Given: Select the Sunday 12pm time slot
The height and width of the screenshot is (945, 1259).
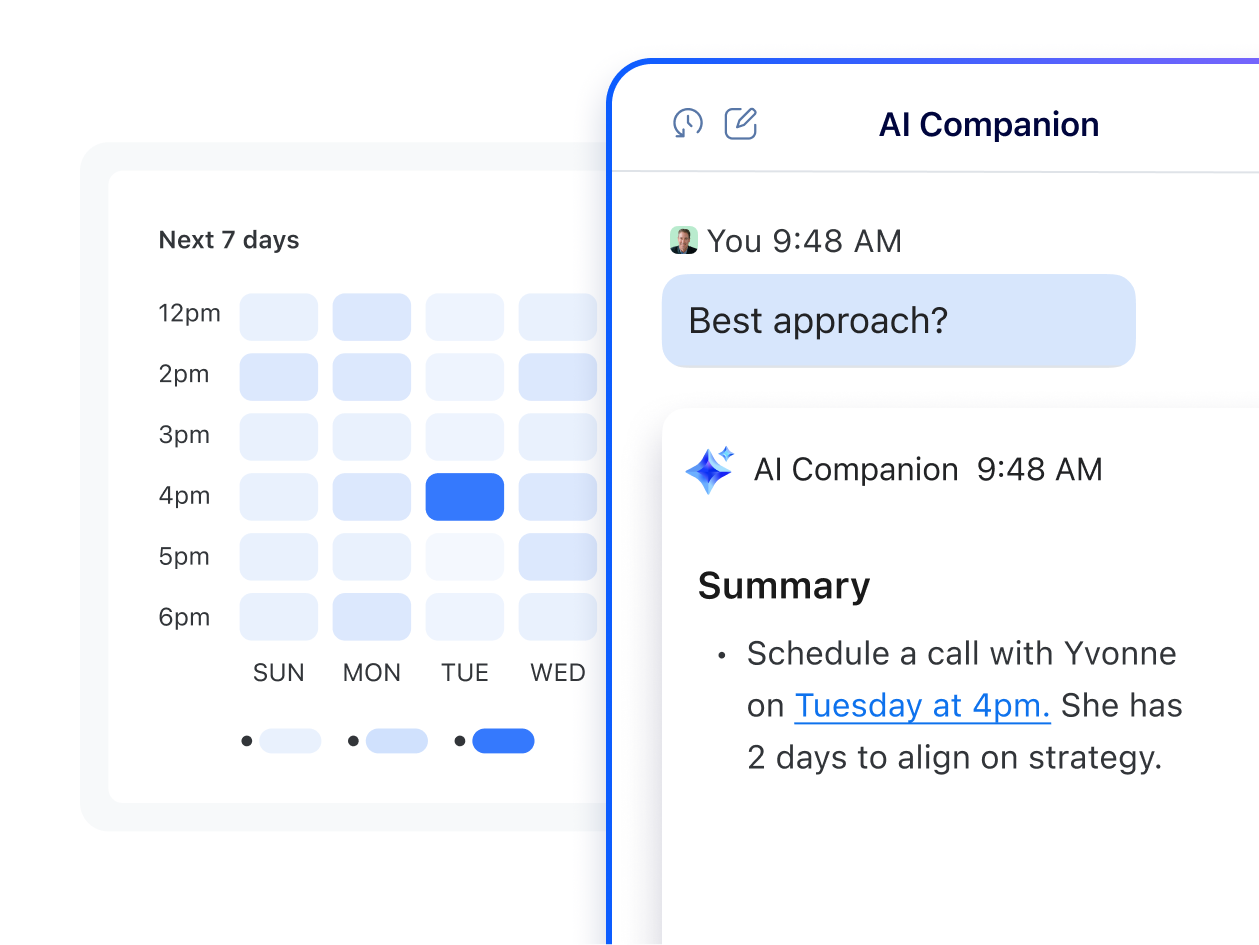Looking at the screenshot, I should tap(278, 317).
